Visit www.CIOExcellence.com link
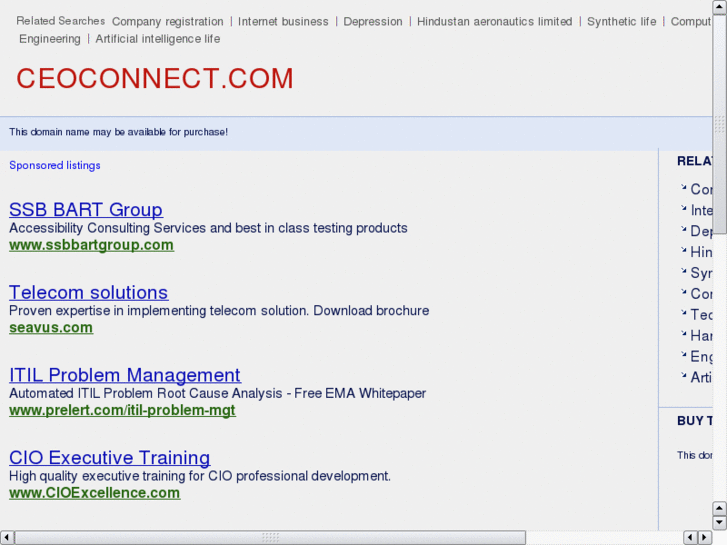The height and width of the screenshot is (545, 727). pos(95,493)
